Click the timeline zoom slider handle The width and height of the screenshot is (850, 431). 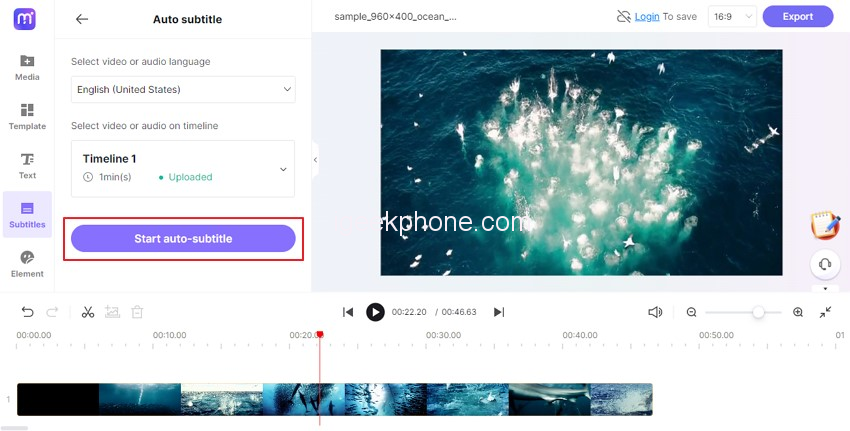[758, 312]
